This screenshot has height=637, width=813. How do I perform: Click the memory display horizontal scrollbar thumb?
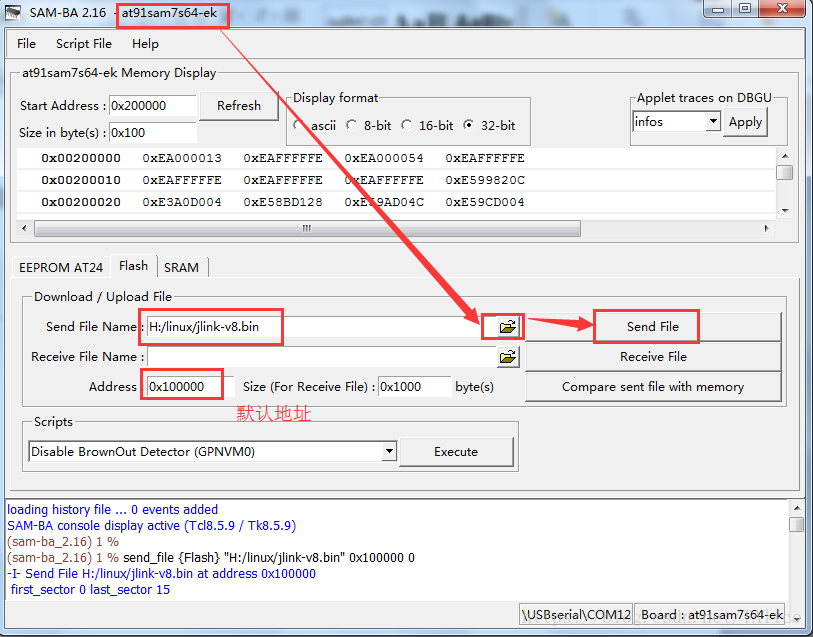click(307, 228)
